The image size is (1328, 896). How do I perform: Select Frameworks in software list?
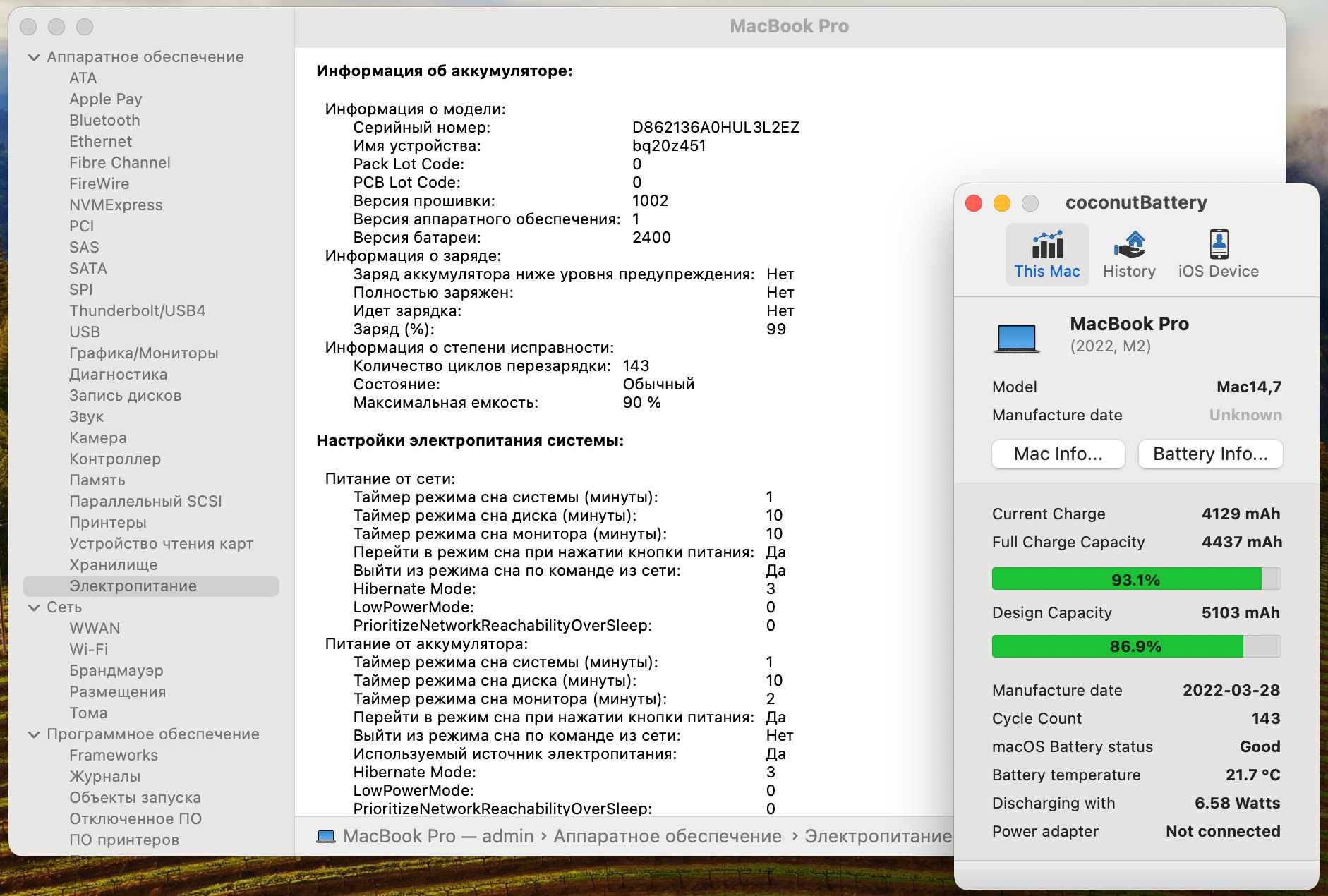114,756
